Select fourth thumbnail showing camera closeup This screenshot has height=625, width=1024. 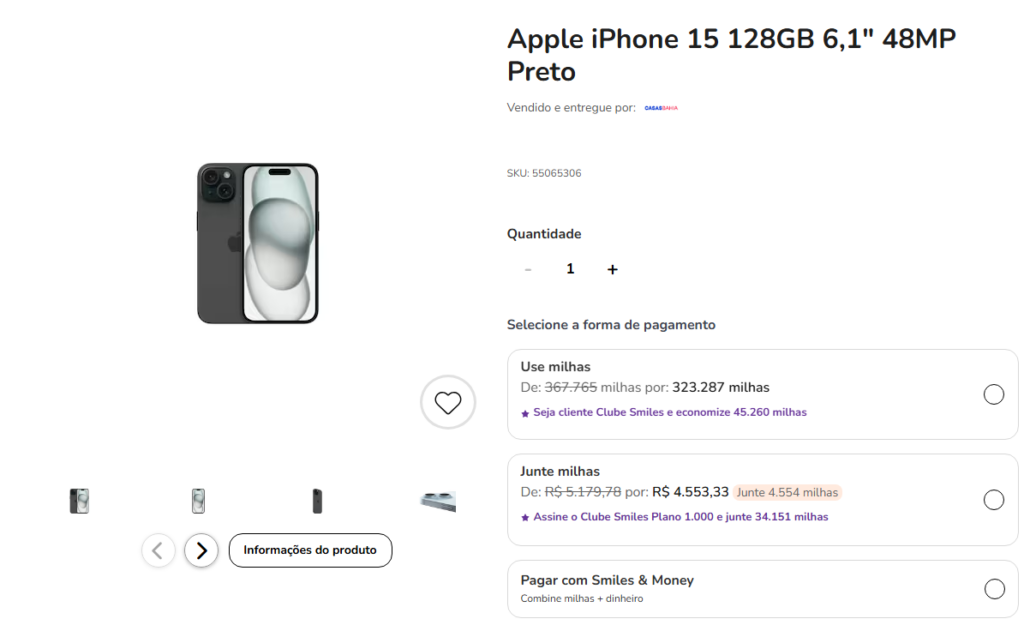click(x=438, y=501)
